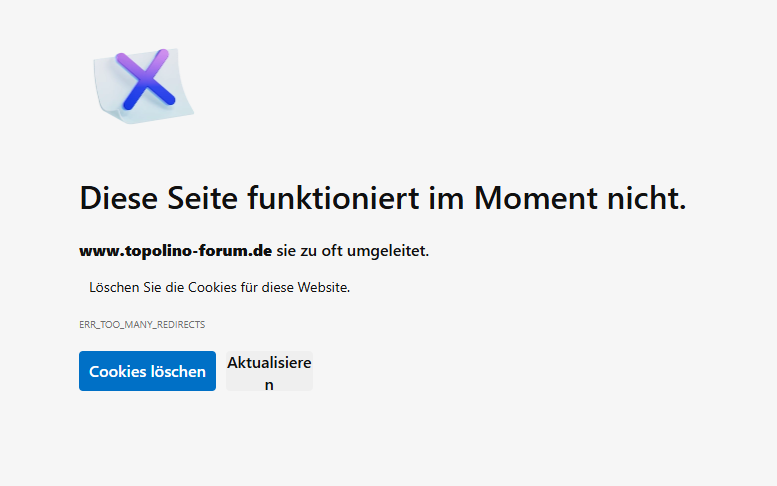Click the suggestion line about deleting cookies
This screenshot has height=486, width=777.
(x=219, y=287)
